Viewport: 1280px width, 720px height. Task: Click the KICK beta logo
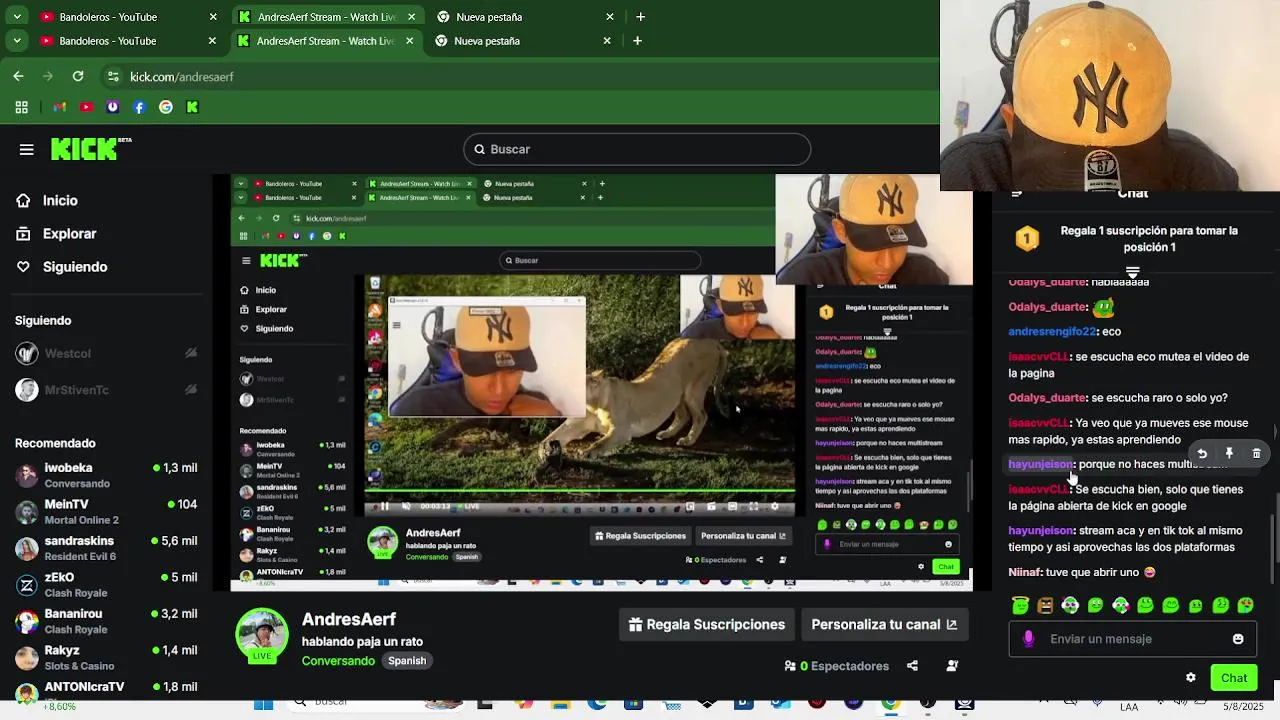(91, 149)
